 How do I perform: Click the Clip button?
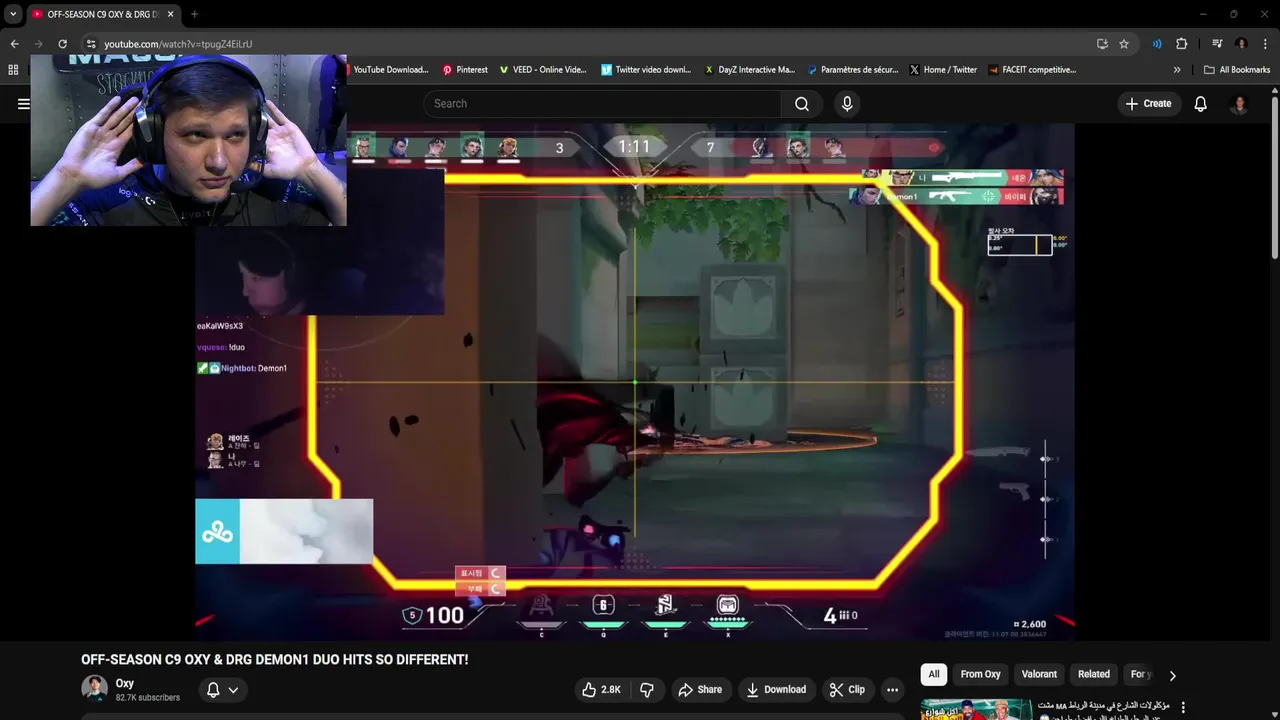(847, 689)
